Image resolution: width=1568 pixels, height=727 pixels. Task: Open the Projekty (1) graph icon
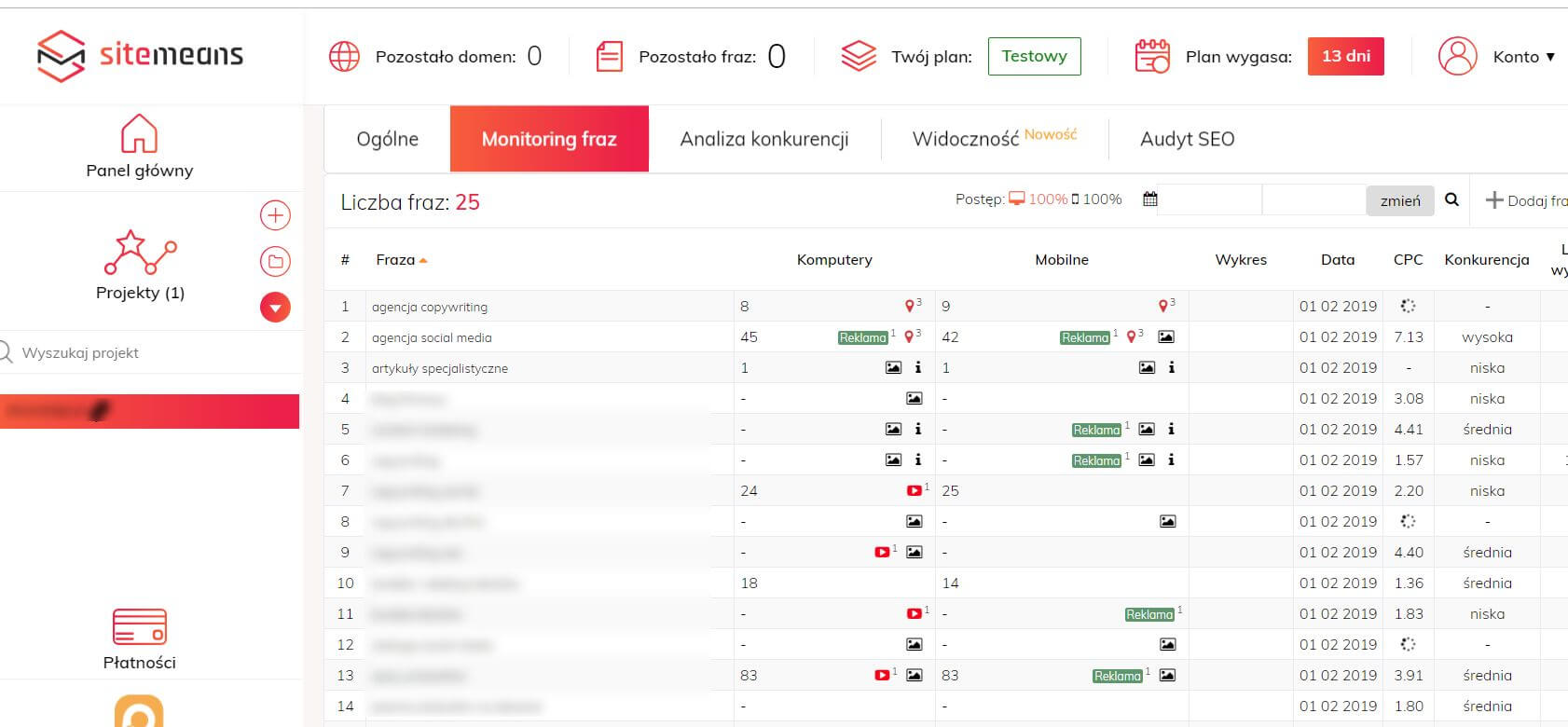coord(140,253)
